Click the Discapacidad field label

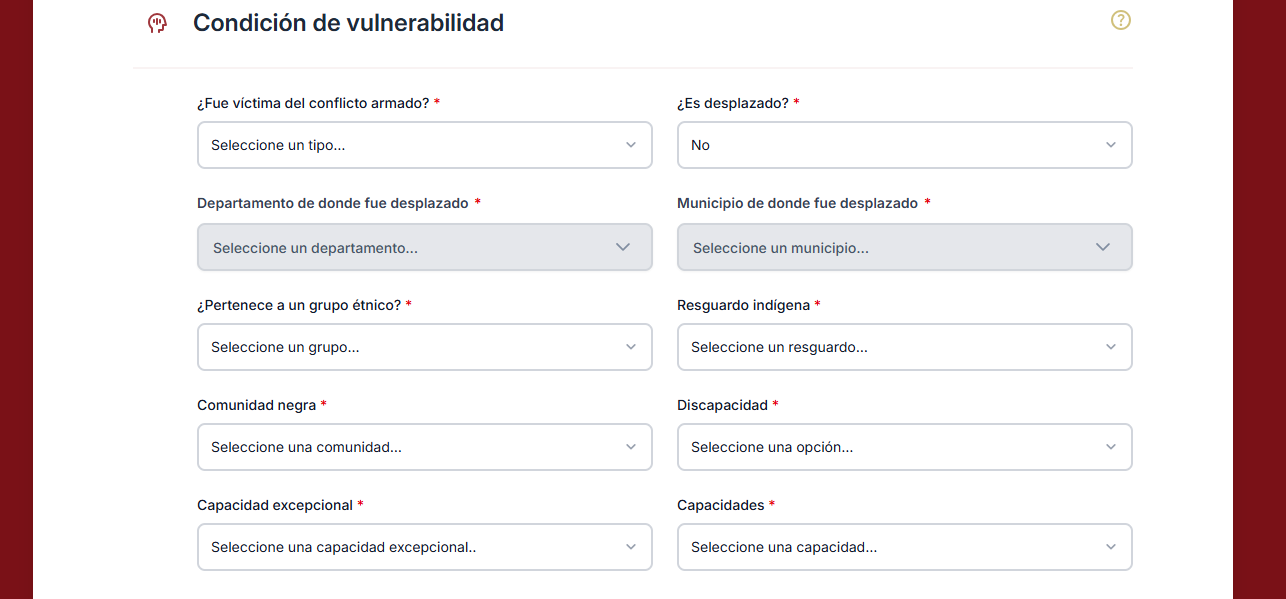722,405
